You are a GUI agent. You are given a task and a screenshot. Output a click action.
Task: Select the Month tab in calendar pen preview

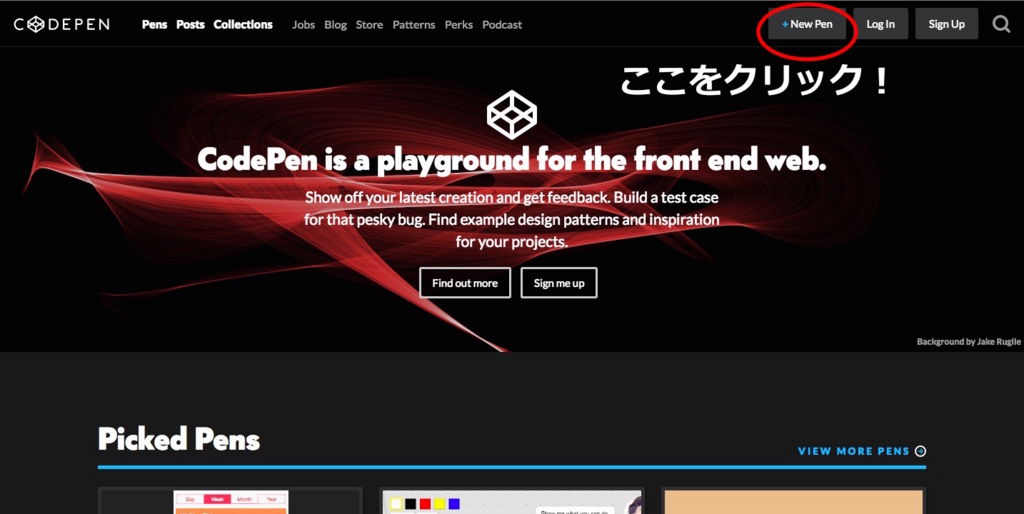coord(244,499)
